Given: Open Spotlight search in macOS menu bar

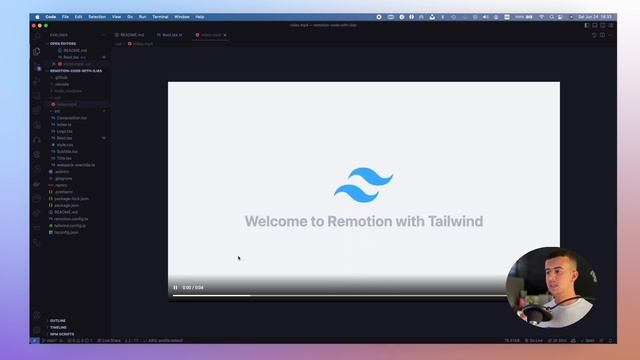Looking at the screenshot, I should pyautogui.click(x=551, y=17).
